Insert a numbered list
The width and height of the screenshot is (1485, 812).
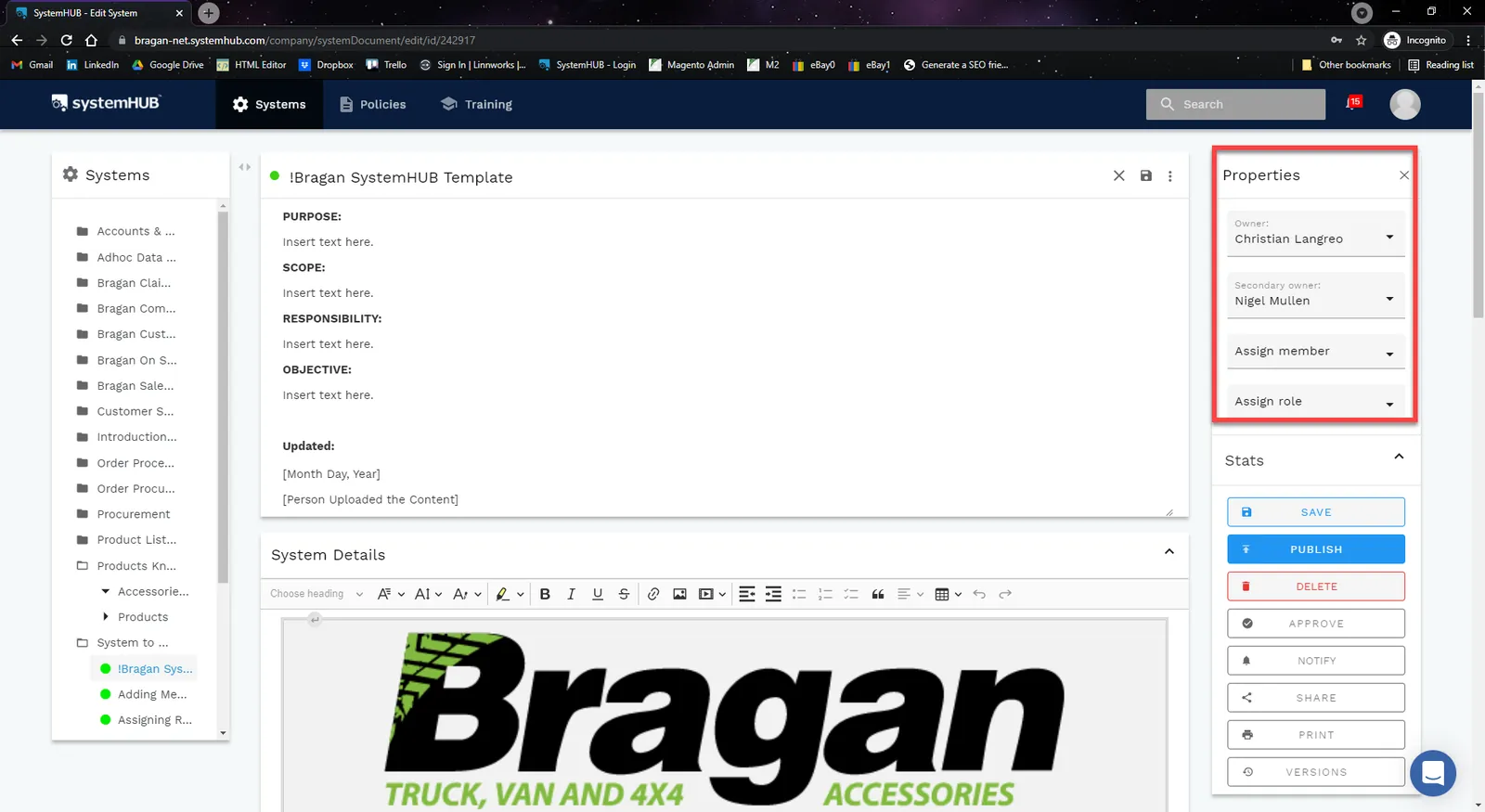pyautogui.click(x=825, y=594)
